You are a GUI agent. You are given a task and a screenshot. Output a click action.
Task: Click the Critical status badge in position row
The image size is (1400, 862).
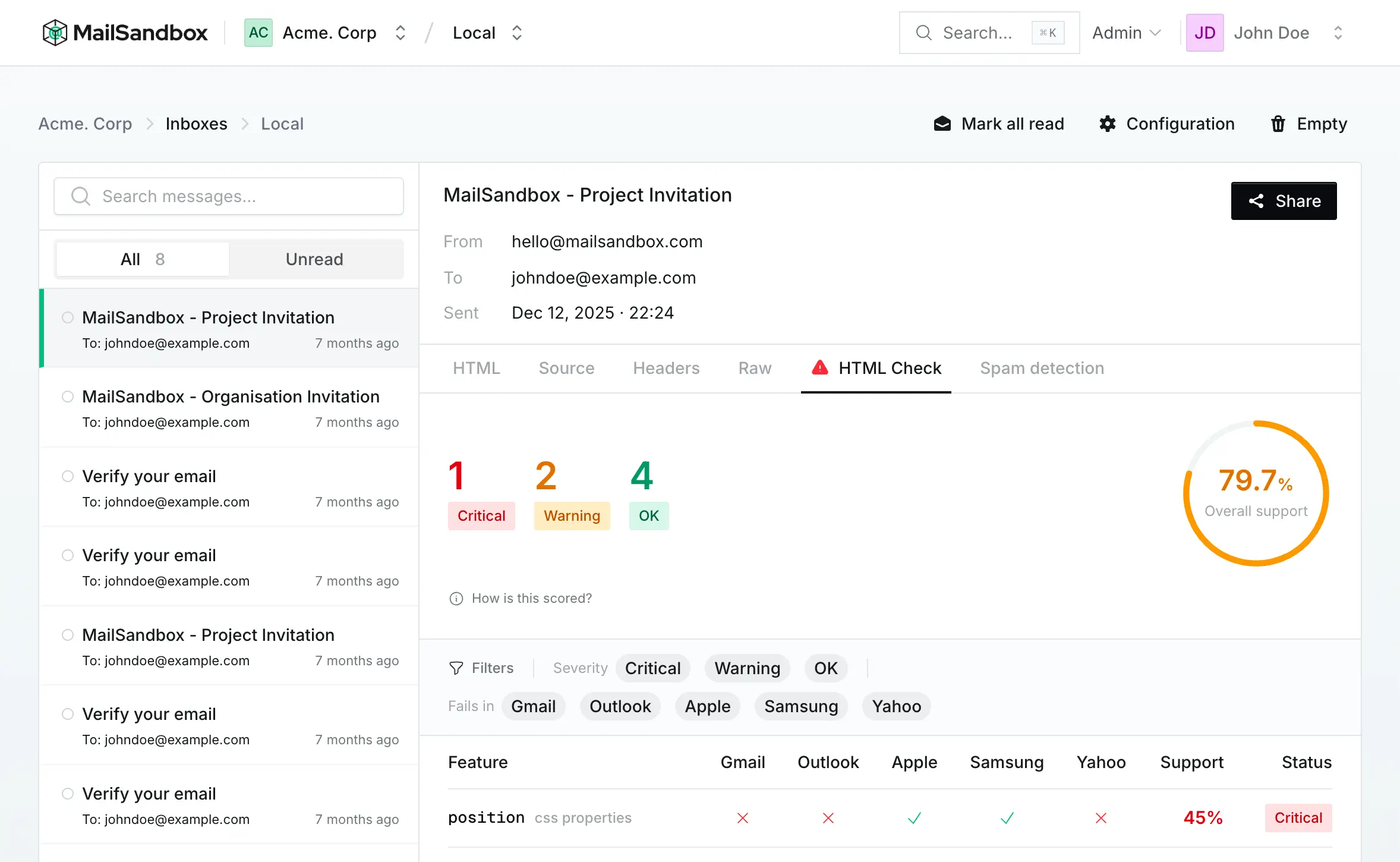(x=1298, y=818)
